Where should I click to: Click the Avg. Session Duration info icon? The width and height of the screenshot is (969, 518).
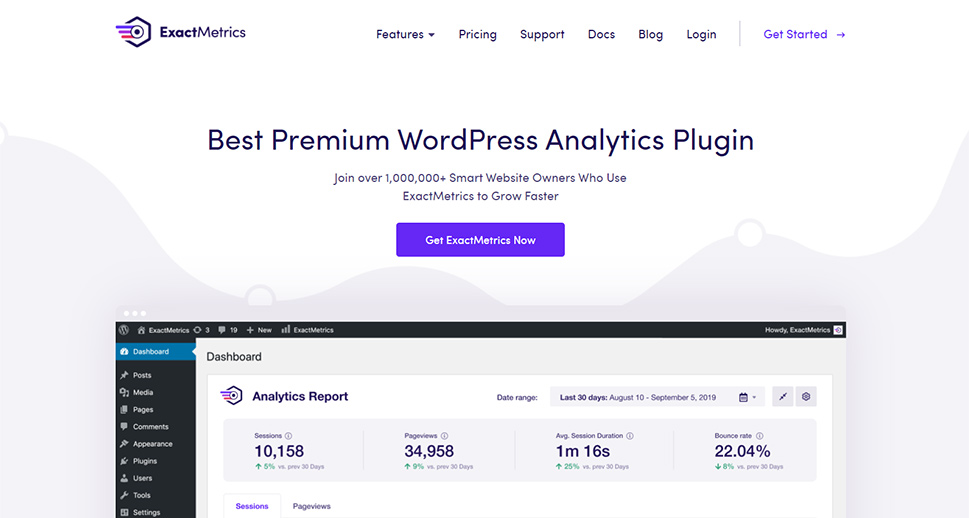pyautogui.click(x=630, y=436)
